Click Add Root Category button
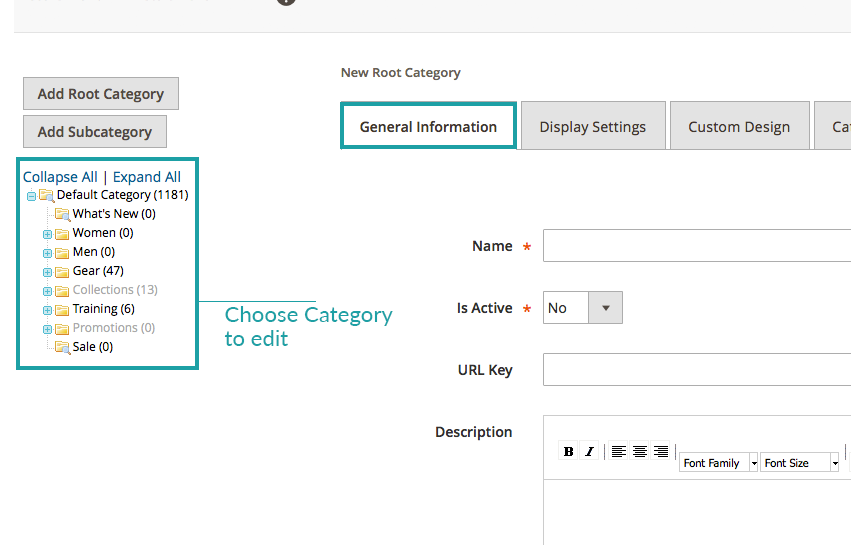This screenshot has width=851, height=545. click(101, 93)
